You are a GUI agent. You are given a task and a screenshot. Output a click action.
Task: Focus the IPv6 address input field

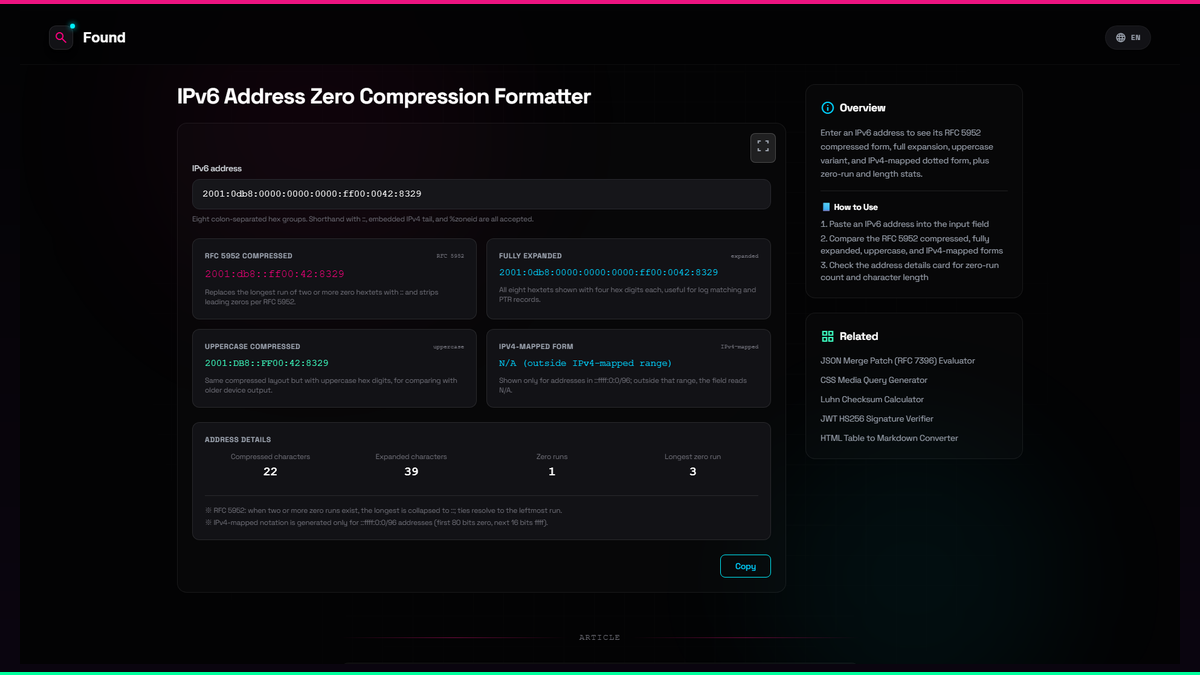point(481,194)
